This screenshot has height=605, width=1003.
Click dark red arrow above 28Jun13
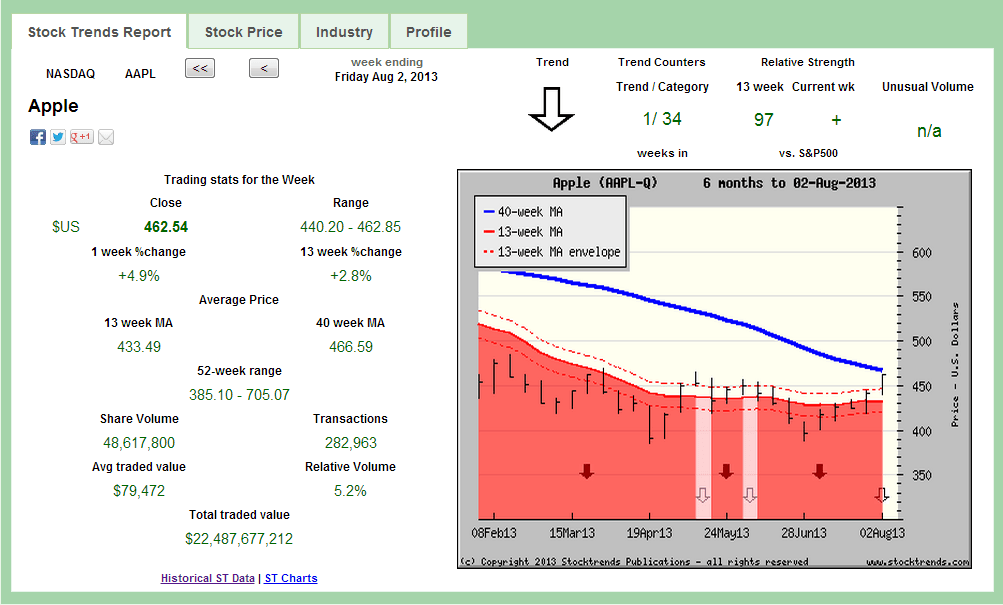tap(819, 472)
